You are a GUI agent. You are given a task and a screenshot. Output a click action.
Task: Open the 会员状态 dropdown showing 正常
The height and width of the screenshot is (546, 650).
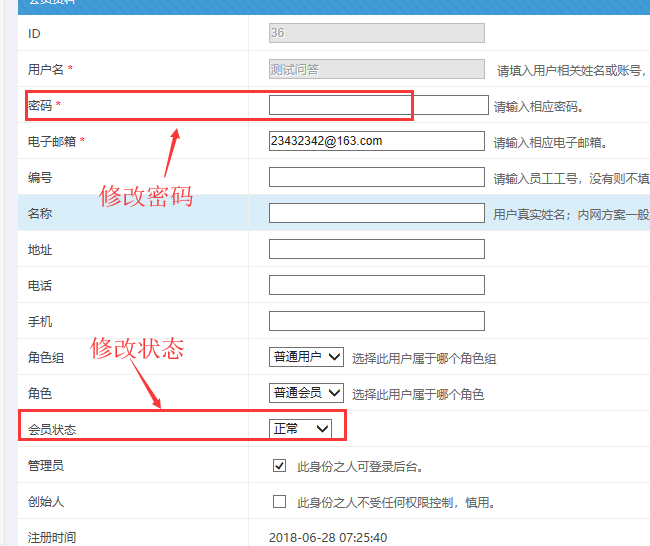click(300, 429)
